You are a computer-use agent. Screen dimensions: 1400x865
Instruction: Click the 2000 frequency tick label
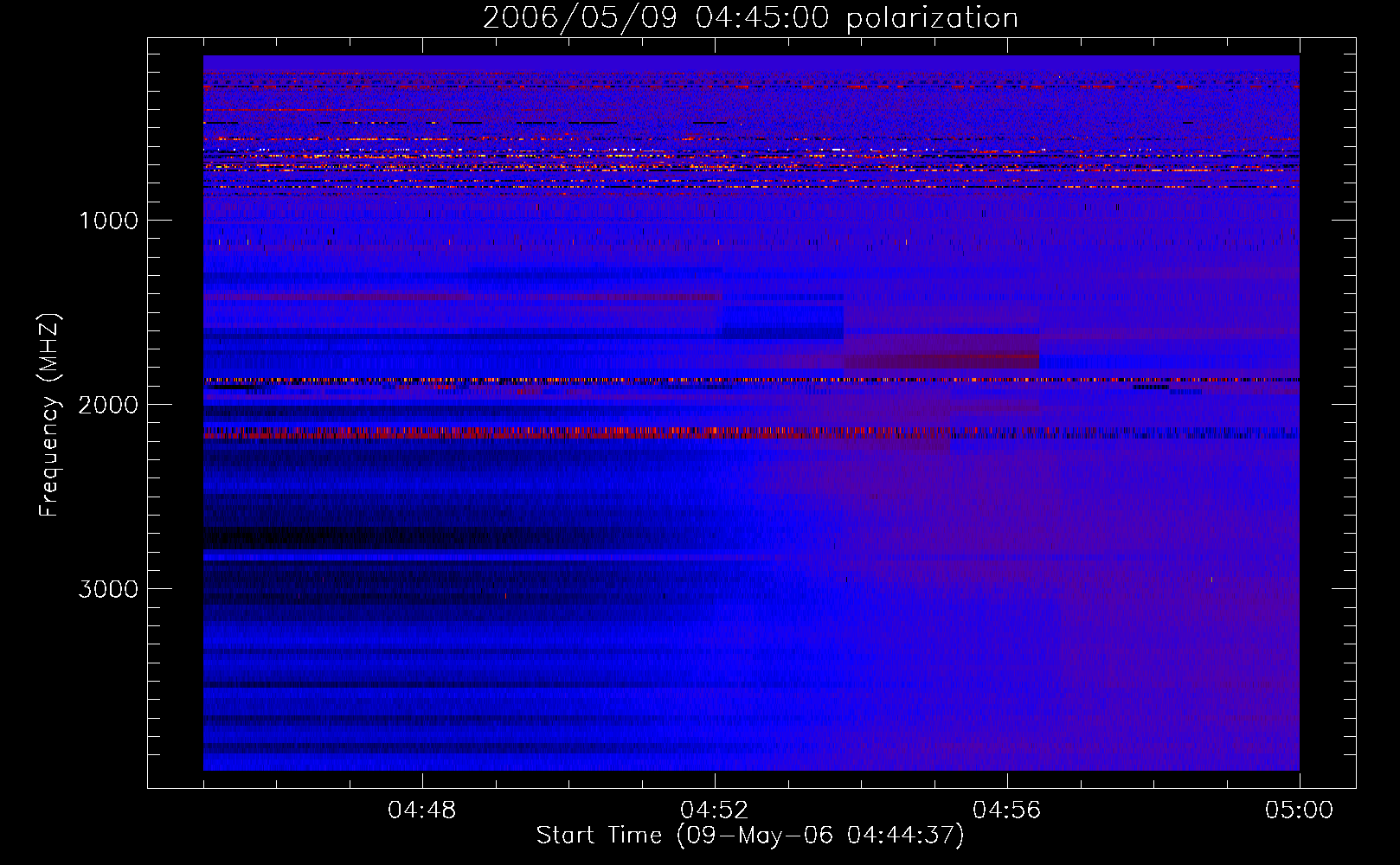pyautogui.click(x=108, y=405)
